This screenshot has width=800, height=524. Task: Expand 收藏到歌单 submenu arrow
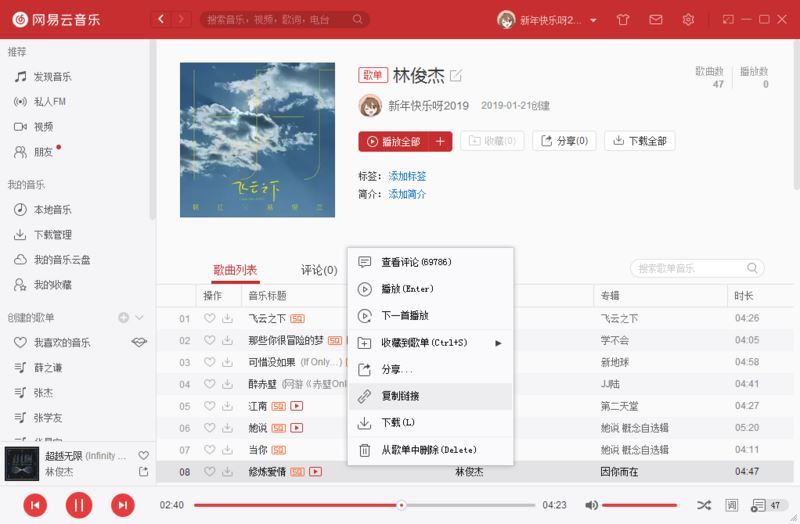[x=498, y=343]
